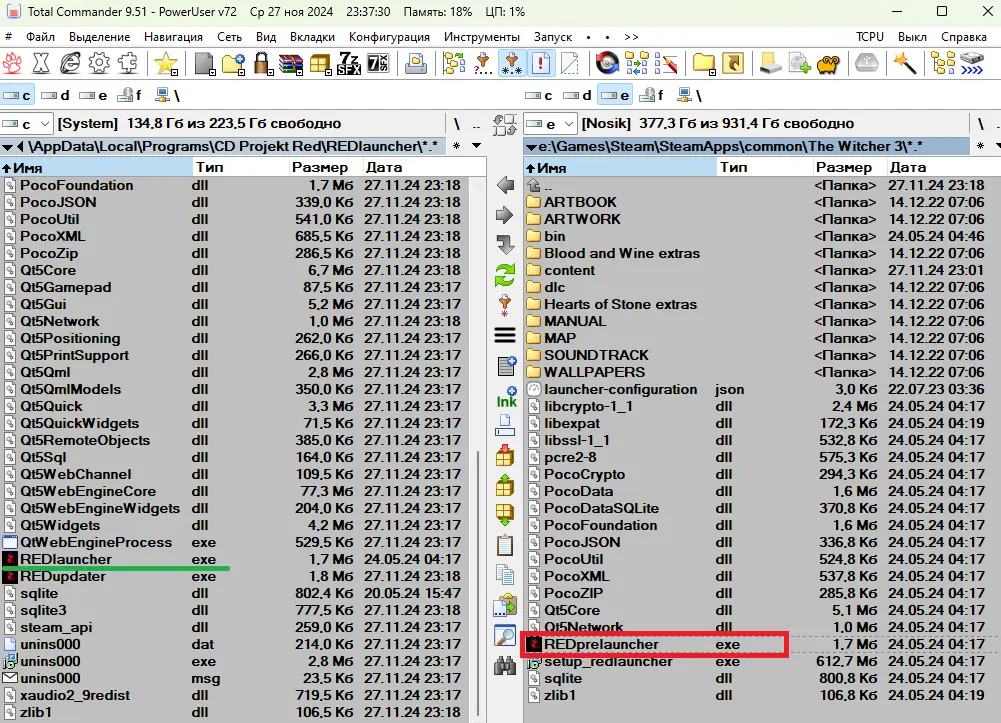Switch left panel to drive f

click(x=130, y=95)
